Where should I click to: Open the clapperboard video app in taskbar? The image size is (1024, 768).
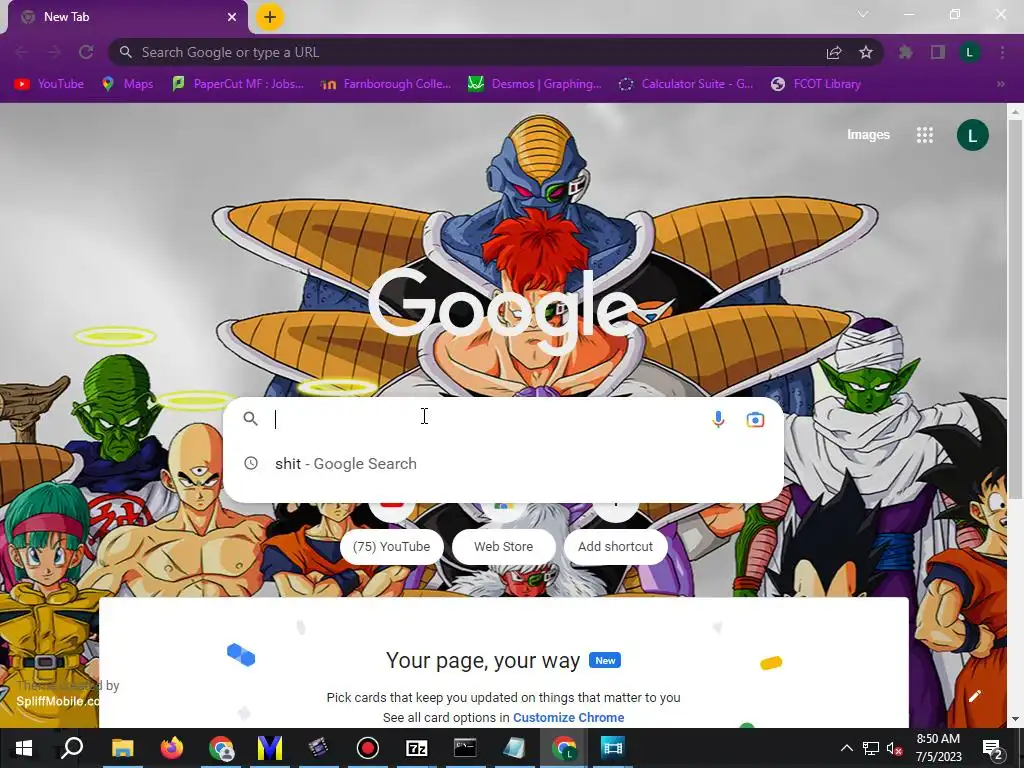coord(318,748)
